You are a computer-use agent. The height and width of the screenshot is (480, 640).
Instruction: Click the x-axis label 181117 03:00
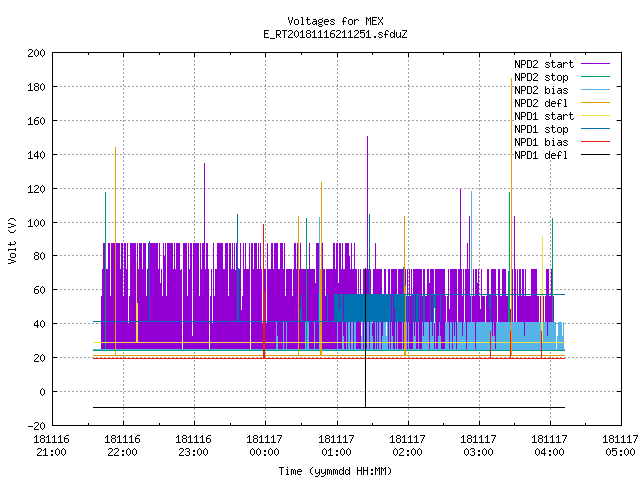point(478,446)
